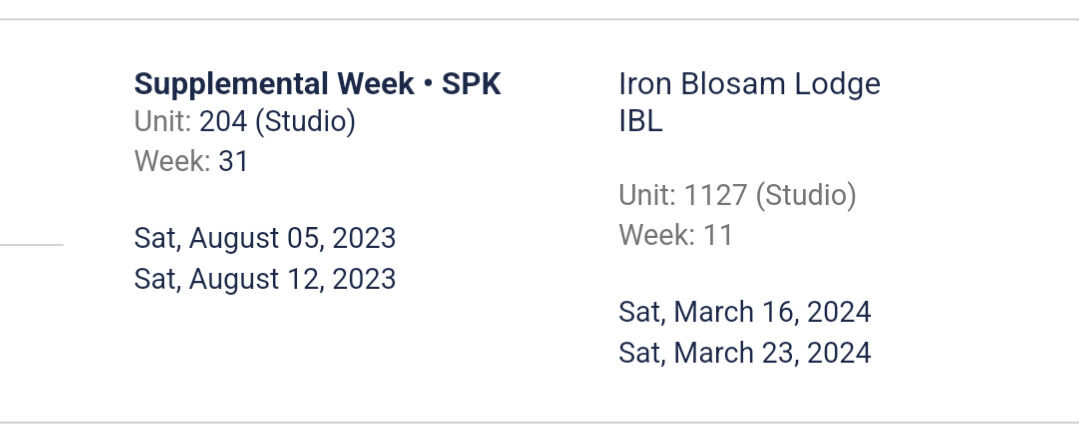Select the date Sat, March 23, 2024
The height and width of the screenshot is (431, 1079).
pyautogui.click(x=744, y=353)
